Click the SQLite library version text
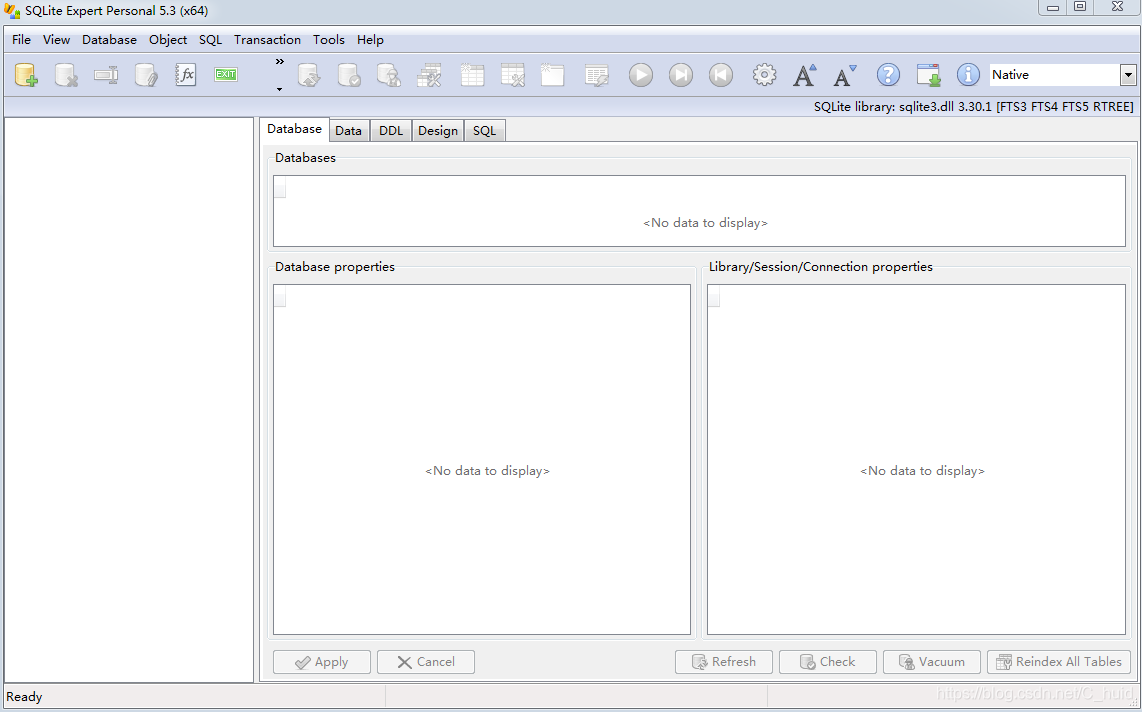 [974, 107]
